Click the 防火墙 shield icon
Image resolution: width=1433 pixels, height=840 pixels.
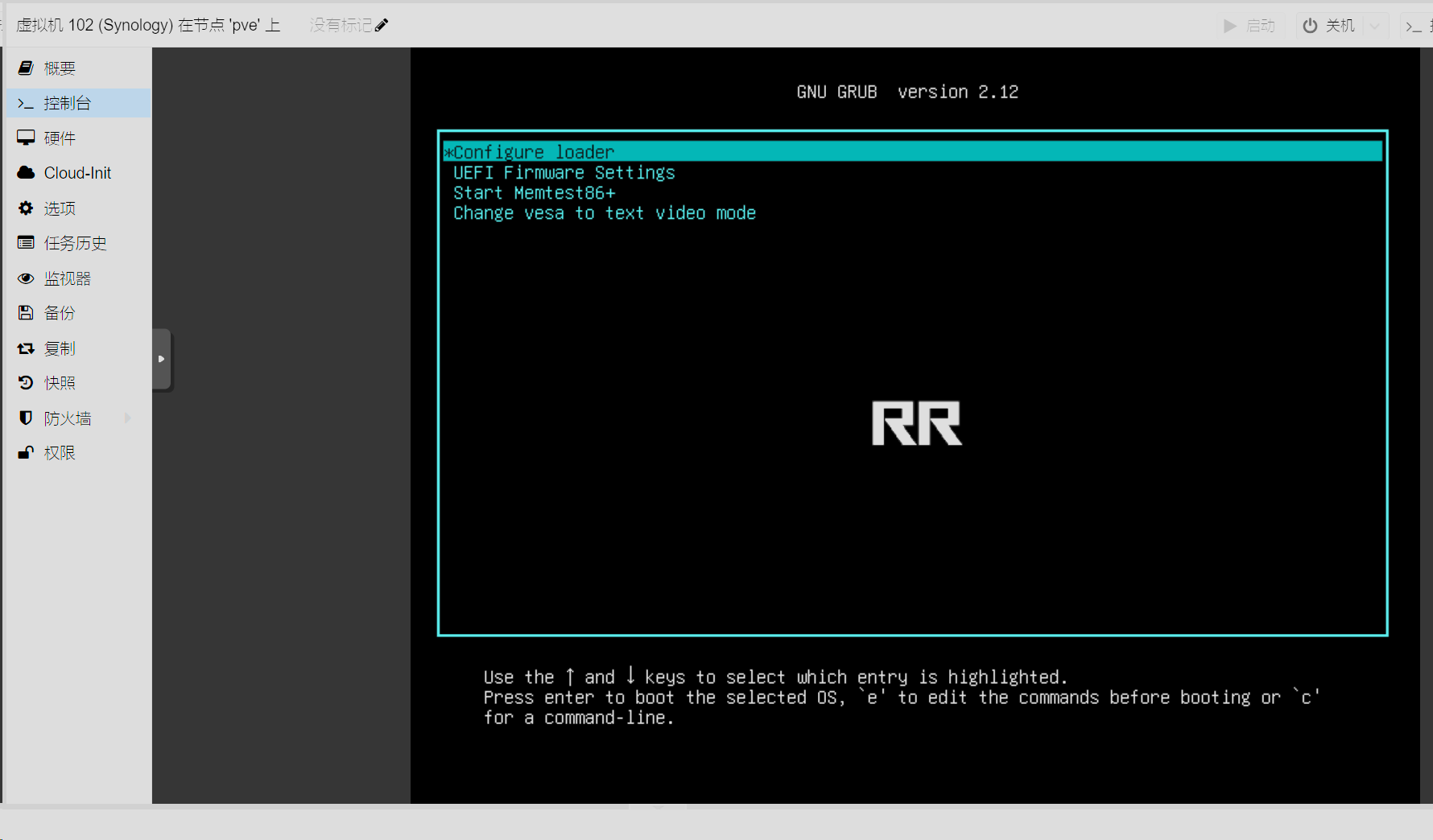[26, 418]
